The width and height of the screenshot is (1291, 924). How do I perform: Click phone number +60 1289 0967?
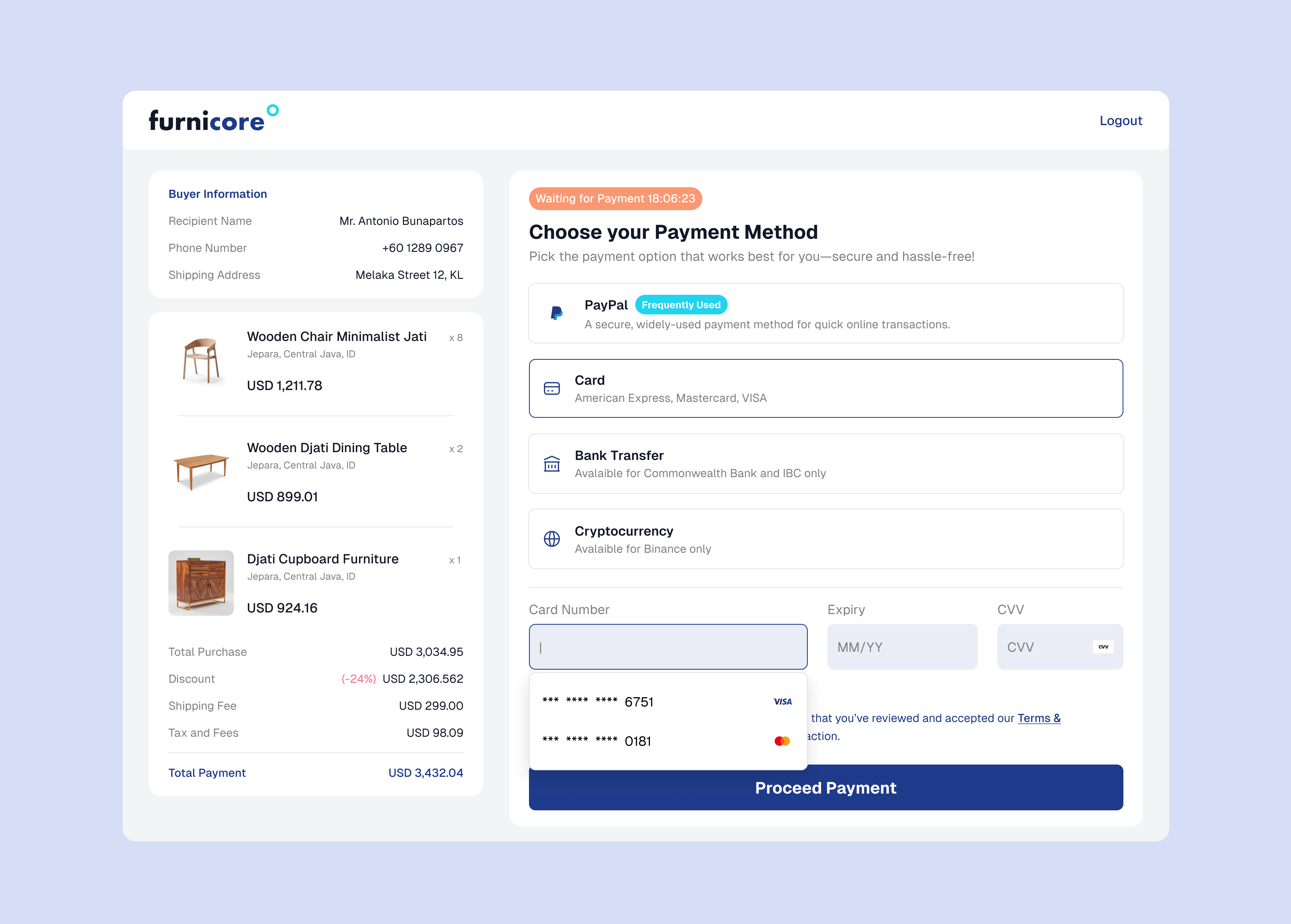(423, 248)
